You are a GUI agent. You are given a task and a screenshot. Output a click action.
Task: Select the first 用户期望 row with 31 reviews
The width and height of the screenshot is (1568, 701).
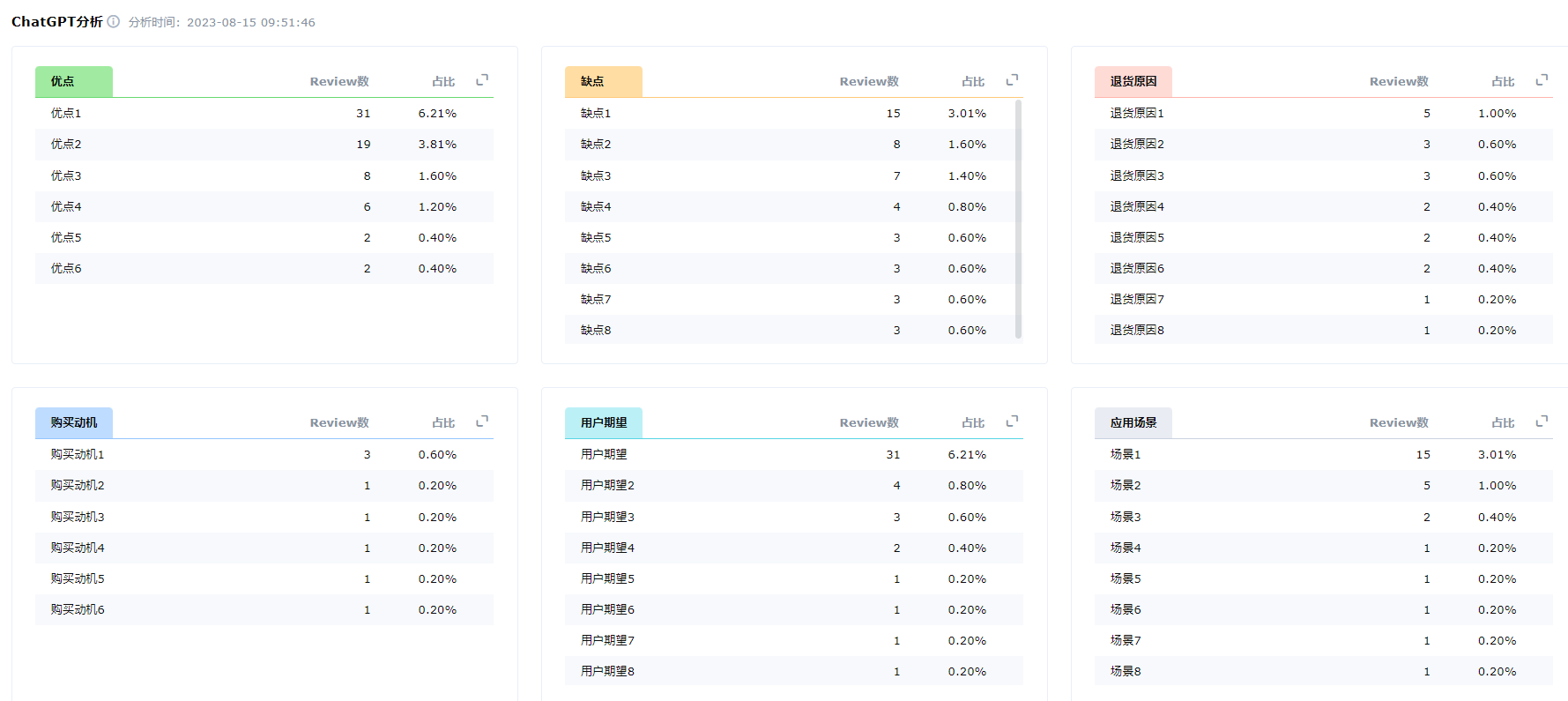coord(794,454)
